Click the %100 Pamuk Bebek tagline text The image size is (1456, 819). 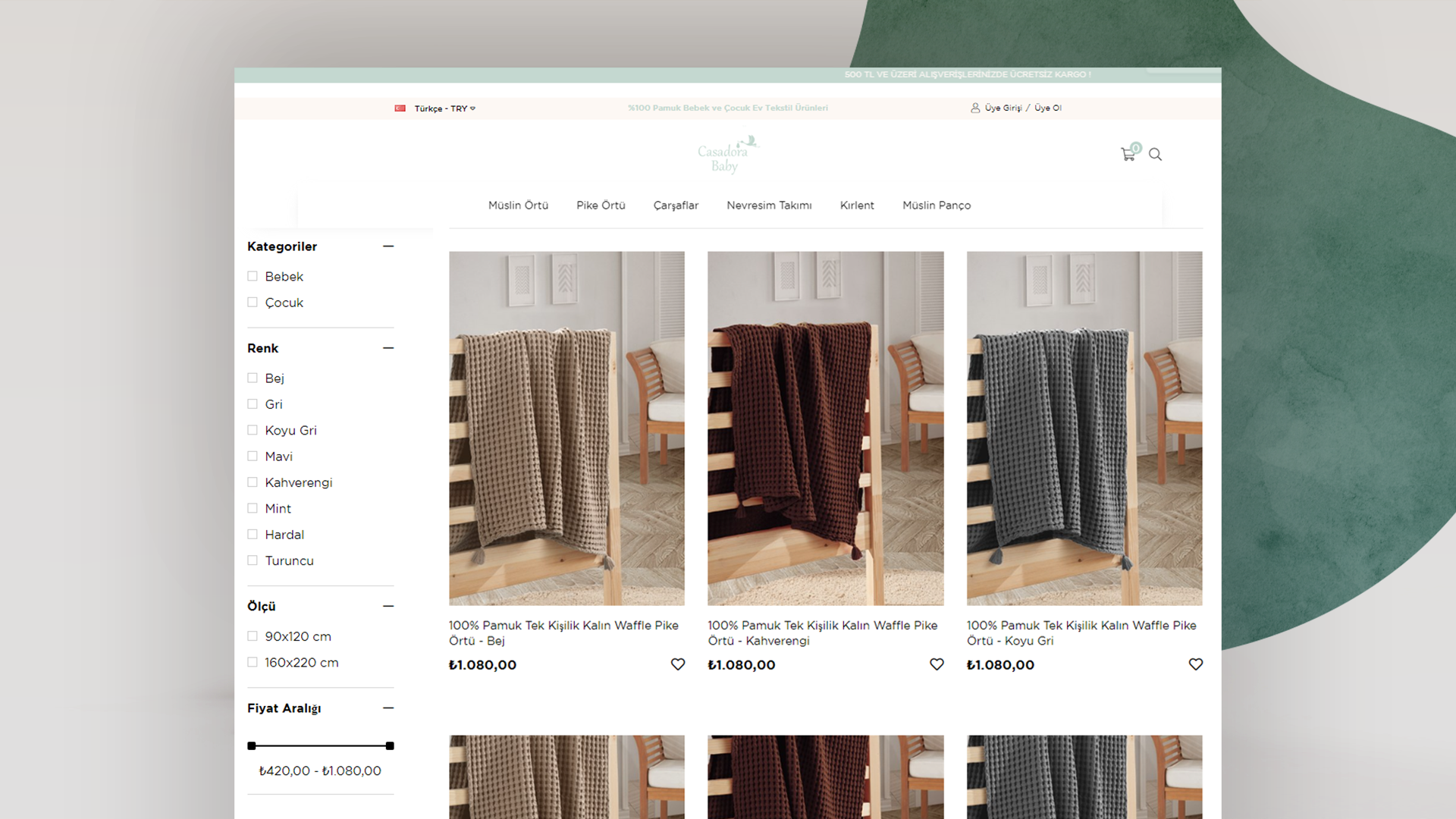click(728, 108)
